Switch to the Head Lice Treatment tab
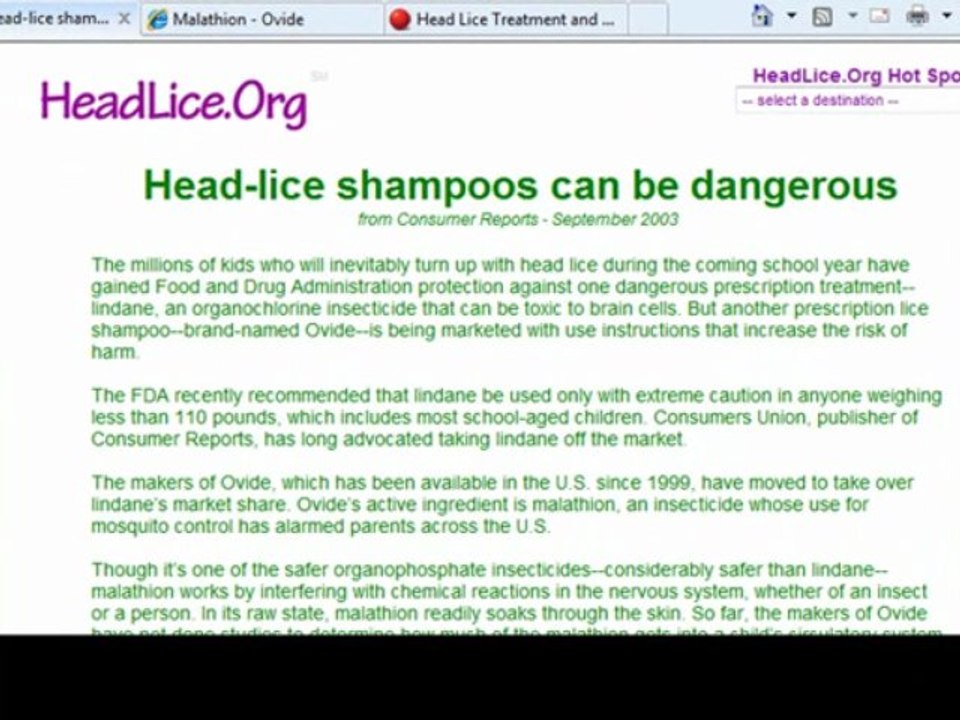This screenshot has width=960, height=720. pos(506,20)
